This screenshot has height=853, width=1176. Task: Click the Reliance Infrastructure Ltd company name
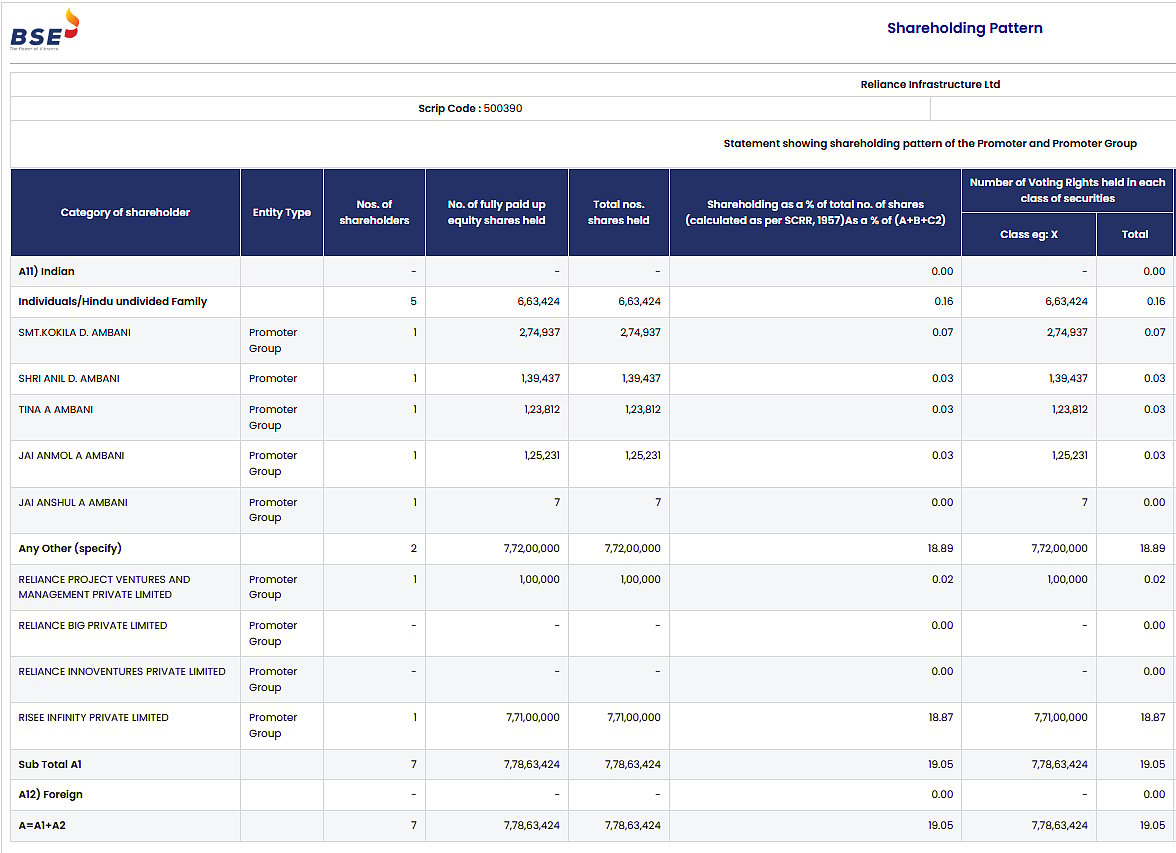(x=930, y=84)
